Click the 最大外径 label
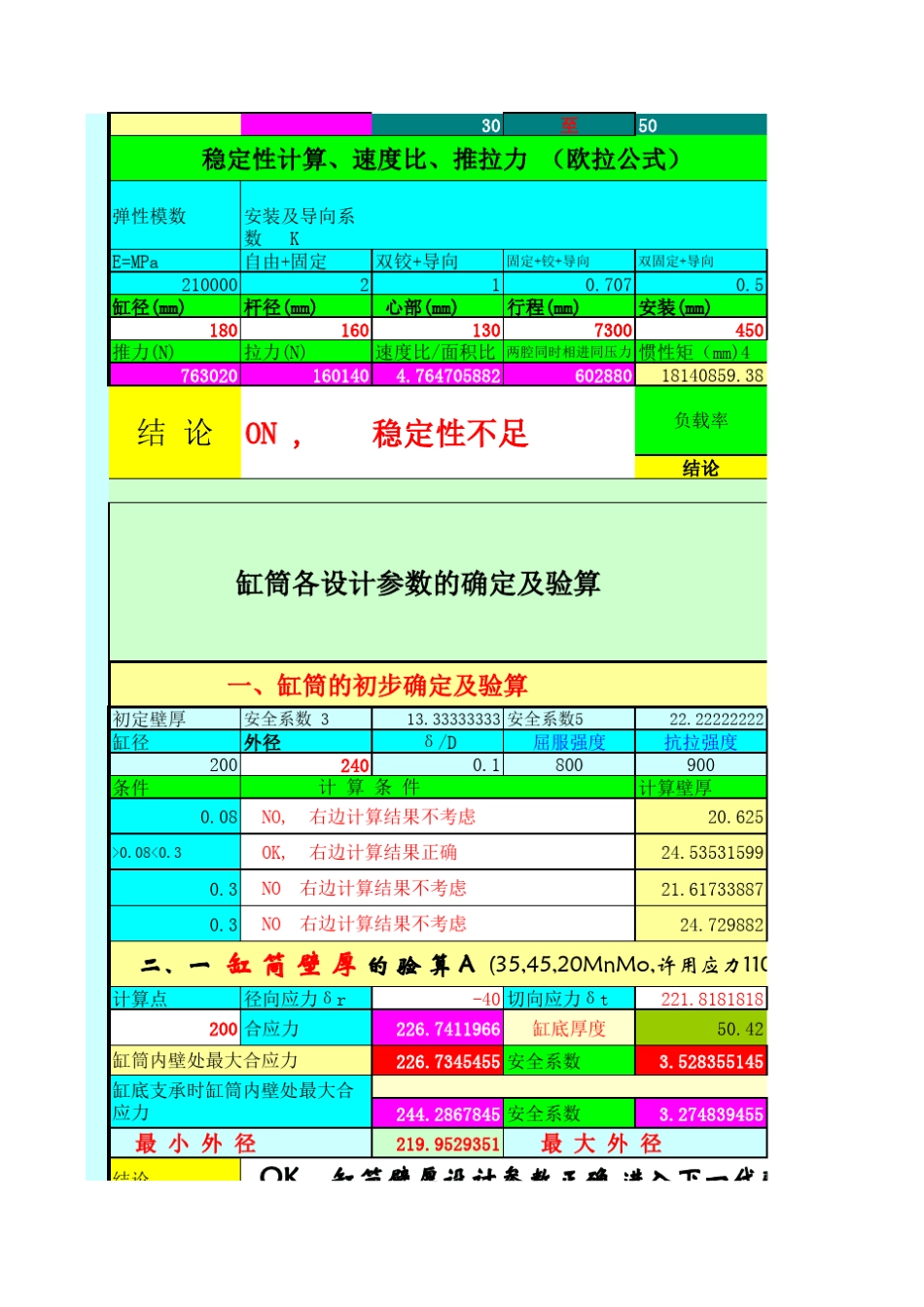The width and height of the screenshot is (924, 1307). (x=601, y=1144)
